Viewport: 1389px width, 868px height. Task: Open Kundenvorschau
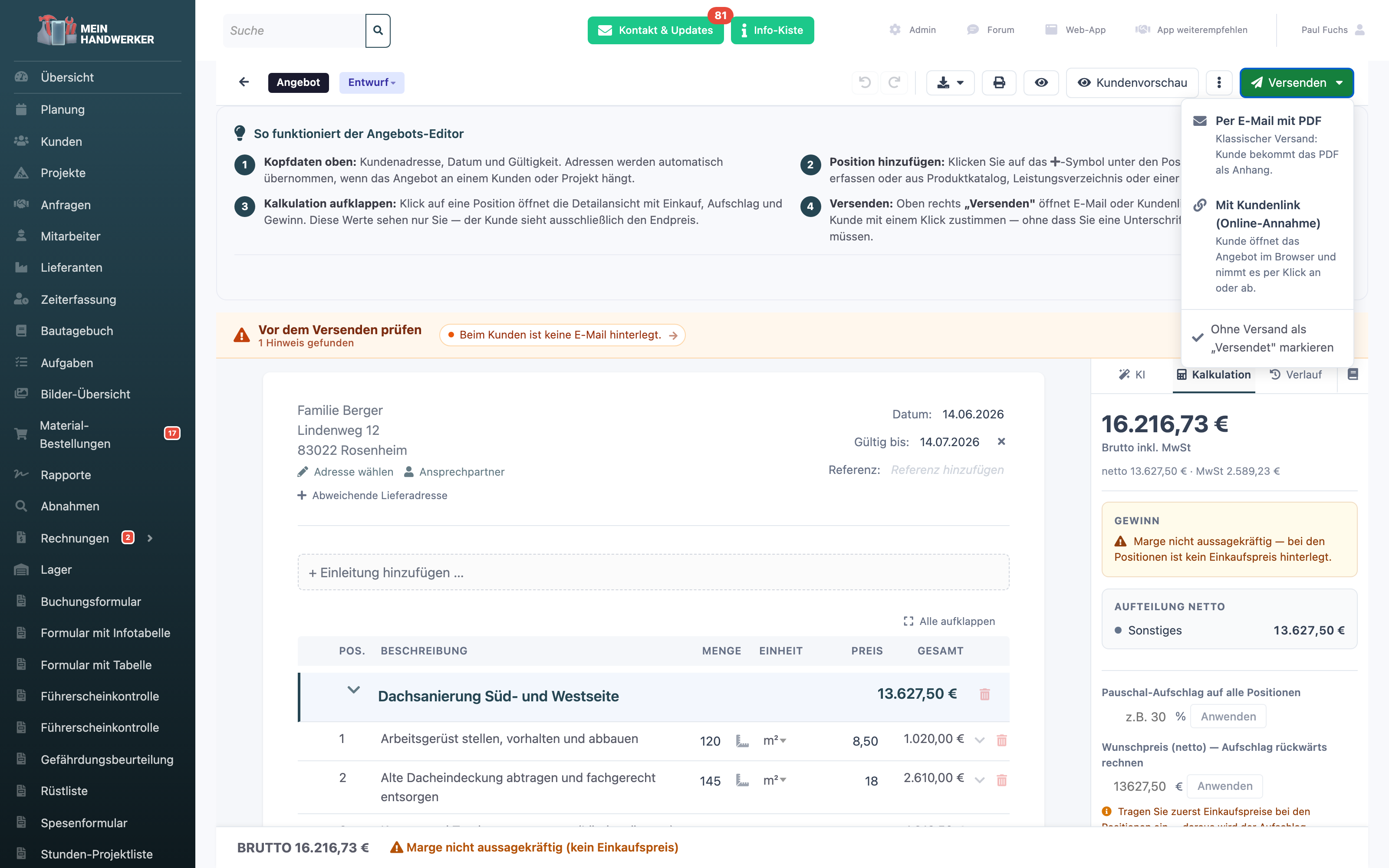click(x=1132, y=82)
